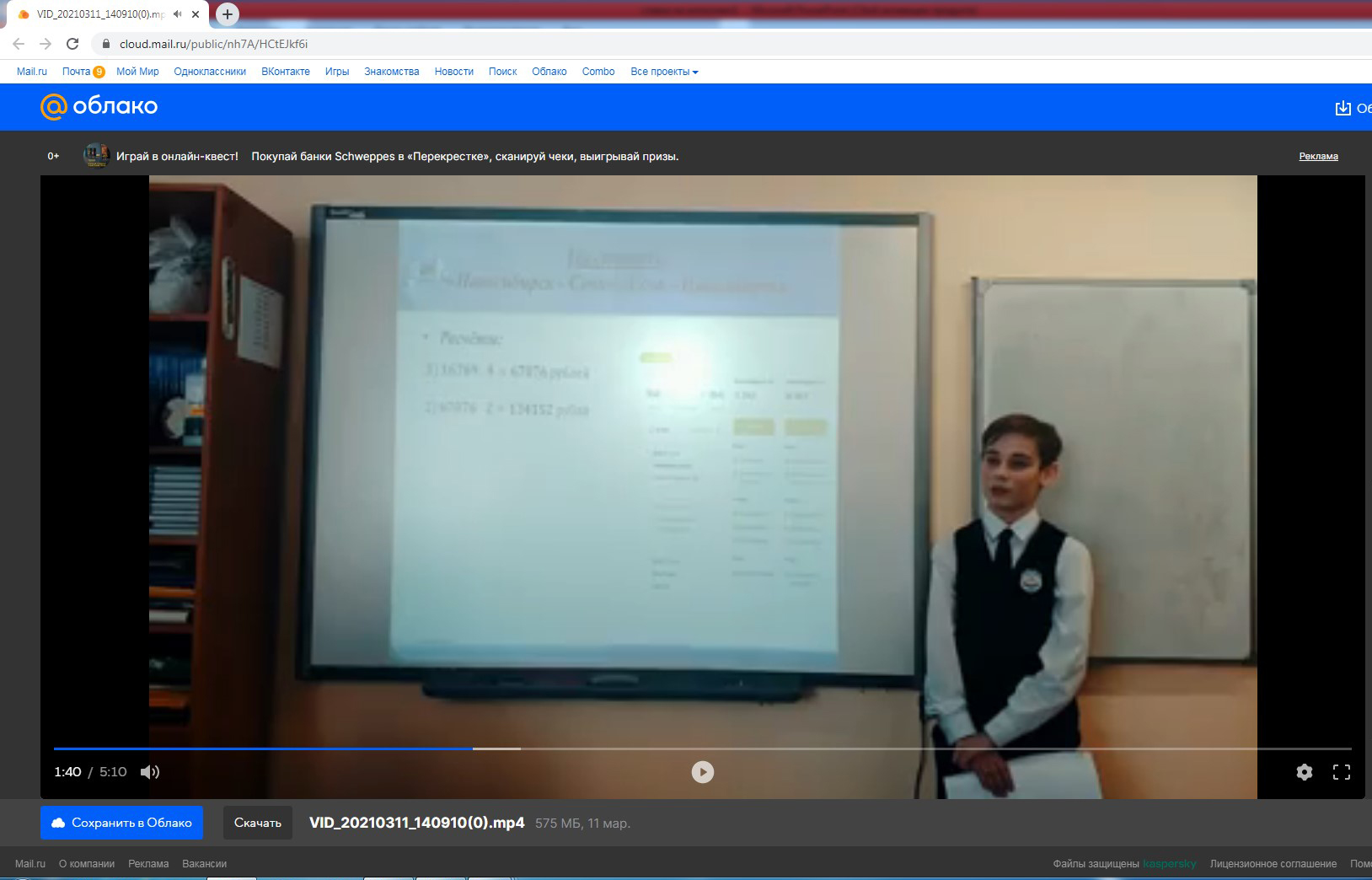Mute the video player volume

click(x=150, y=772)
